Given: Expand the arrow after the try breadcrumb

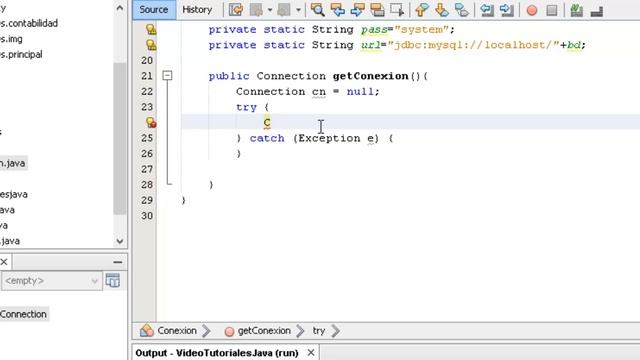Looking at the screenshot, I should pyautogui.click(x=336, y=331).
